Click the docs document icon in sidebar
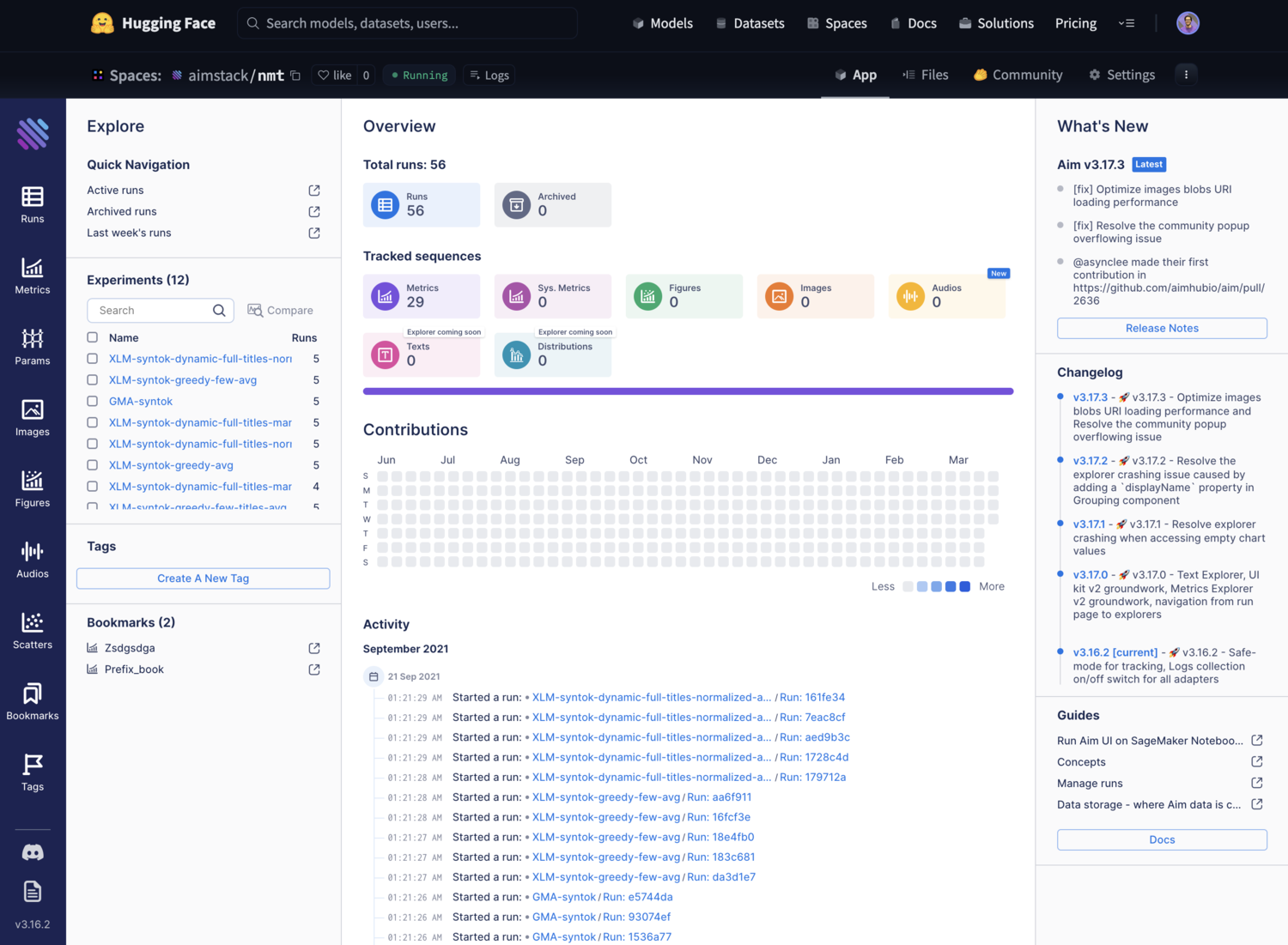This screenshot has height=945, width=1288. click(33, 892)
